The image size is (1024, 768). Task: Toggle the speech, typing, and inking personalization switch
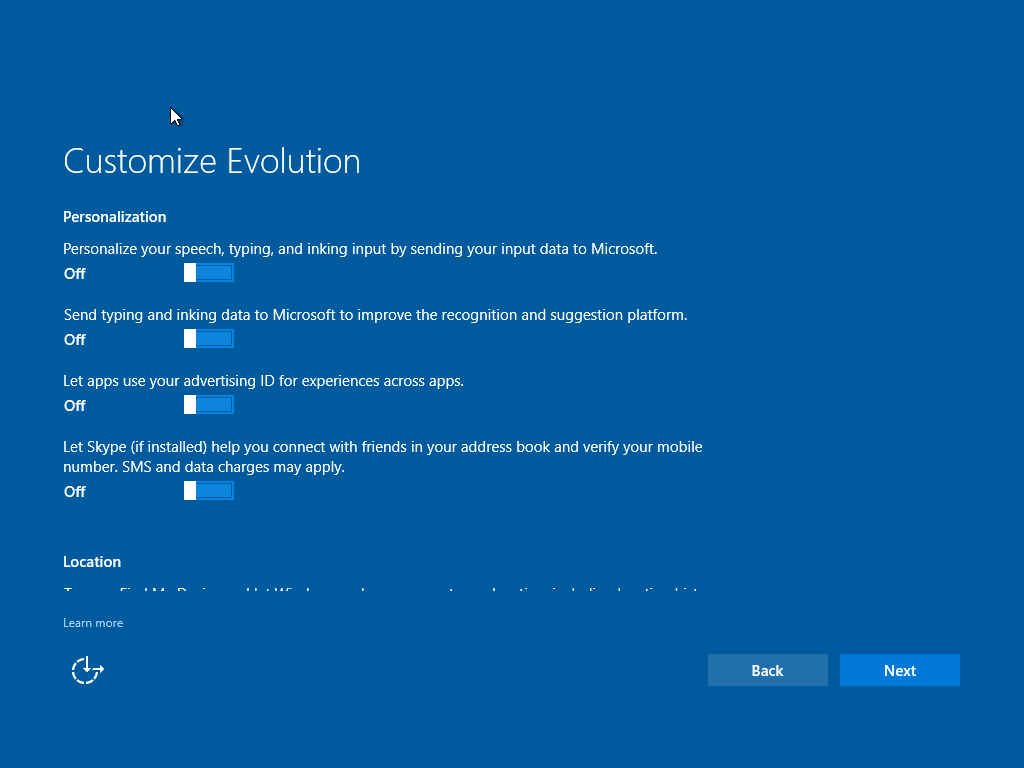click(x=209, y=273)
